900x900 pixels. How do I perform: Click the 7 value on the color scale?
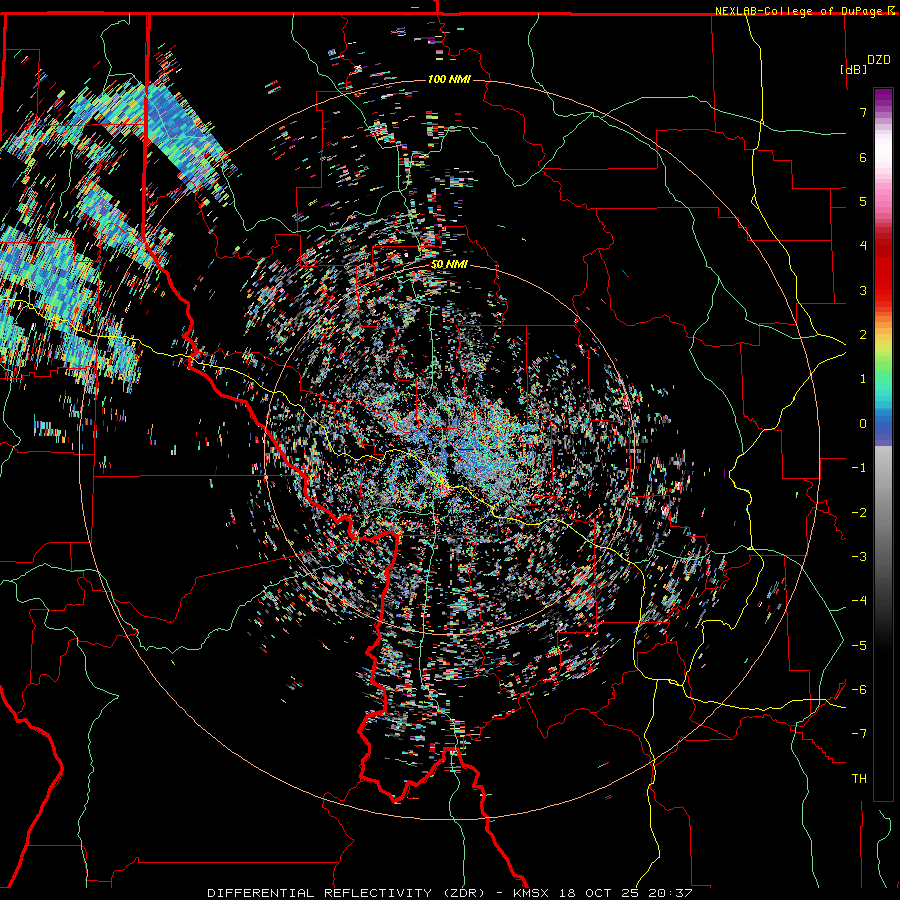[x=863, y=112]
